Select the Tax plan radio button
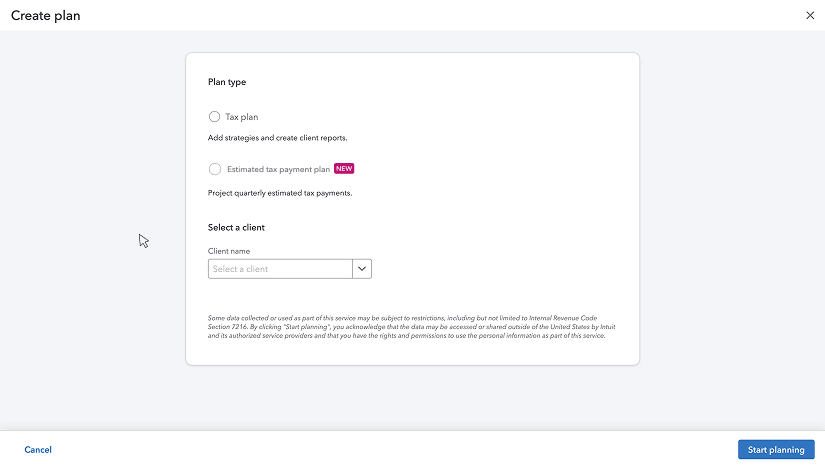The image size is (825, 468). pyautogui.click(x=214, y=116)
